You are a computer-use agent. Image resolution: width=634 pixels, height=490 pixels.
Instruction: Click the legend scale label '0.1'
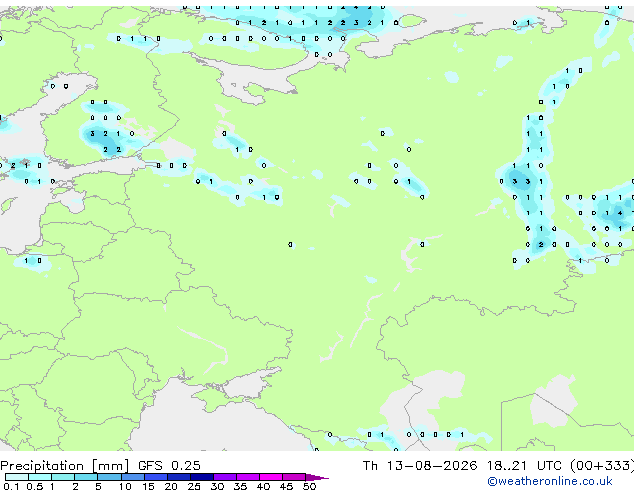click(11, 486)
